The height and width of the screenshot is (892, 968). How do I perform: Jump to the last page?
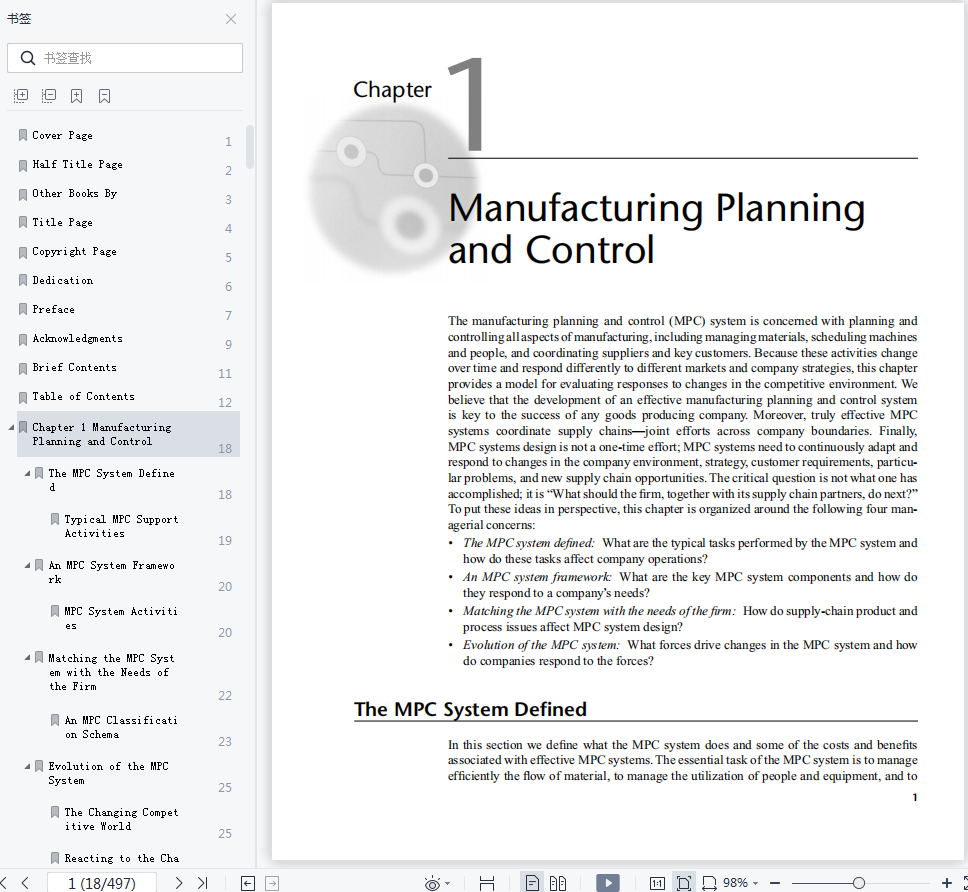(202, 883)
